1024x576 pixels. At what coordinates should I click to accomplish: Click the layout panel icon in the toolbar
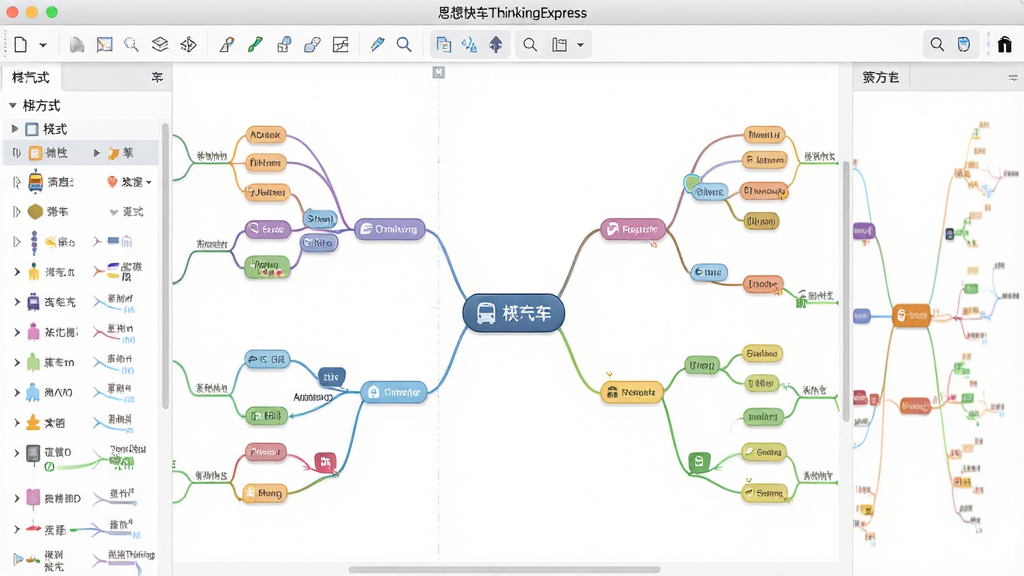point(560,44)
